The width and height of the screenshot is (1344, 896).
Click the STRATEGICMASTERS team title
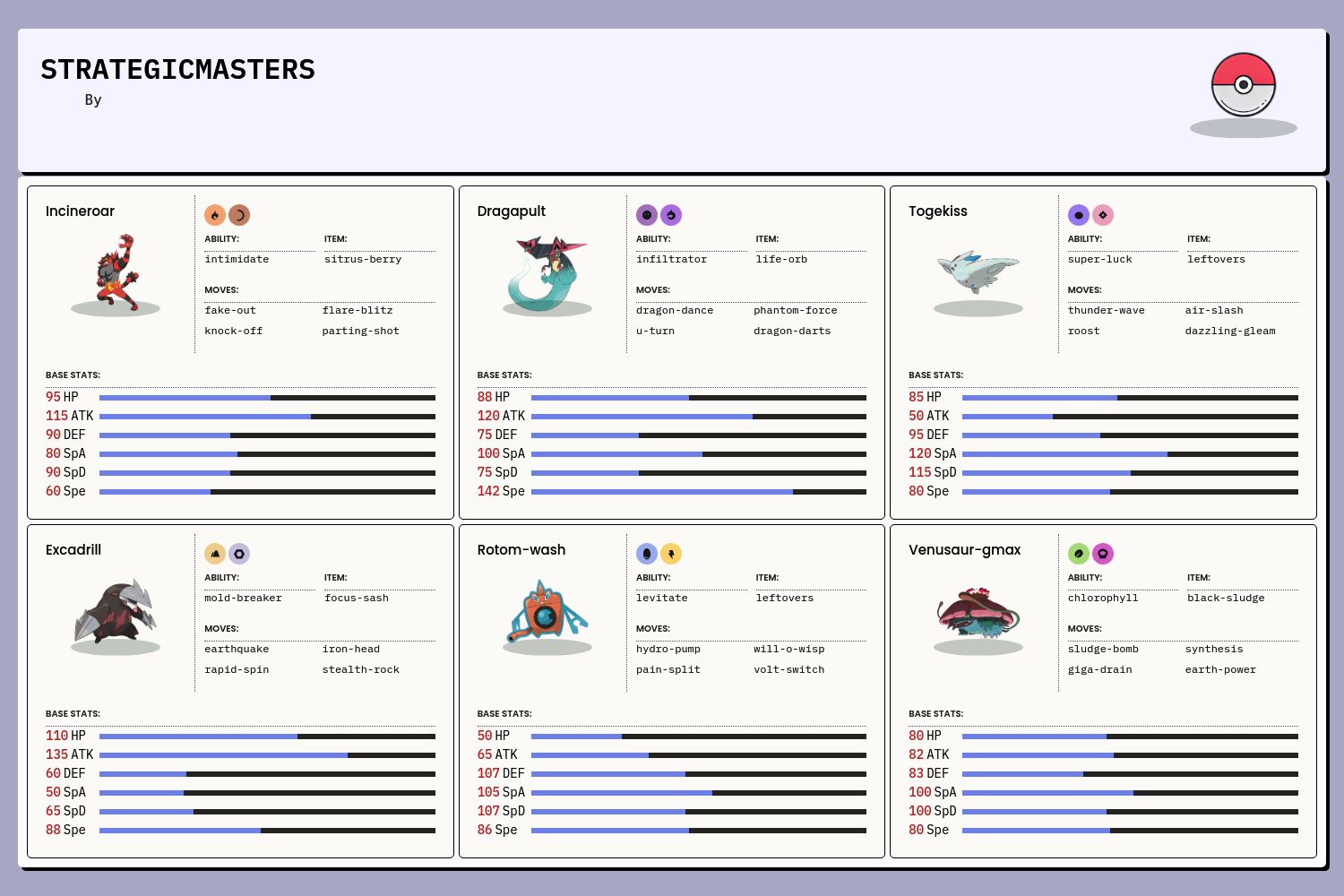(x=177, y=70)
